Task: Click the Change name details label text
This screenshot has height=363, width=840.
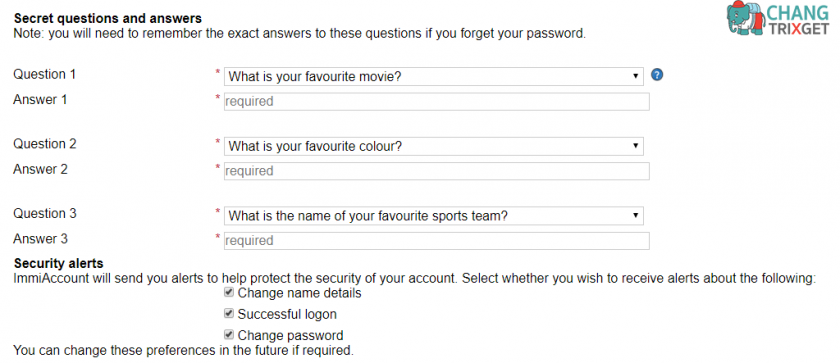Action: click(299, 293)
